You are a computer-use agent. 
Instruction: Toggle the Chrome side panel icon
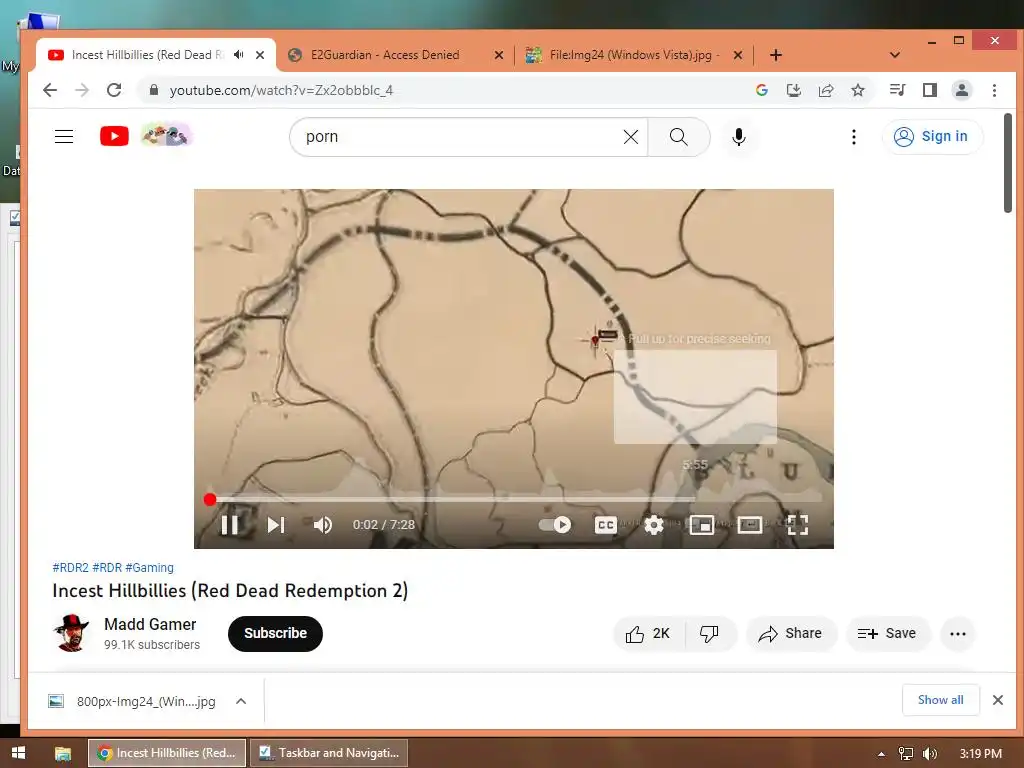tap(930, 90)
